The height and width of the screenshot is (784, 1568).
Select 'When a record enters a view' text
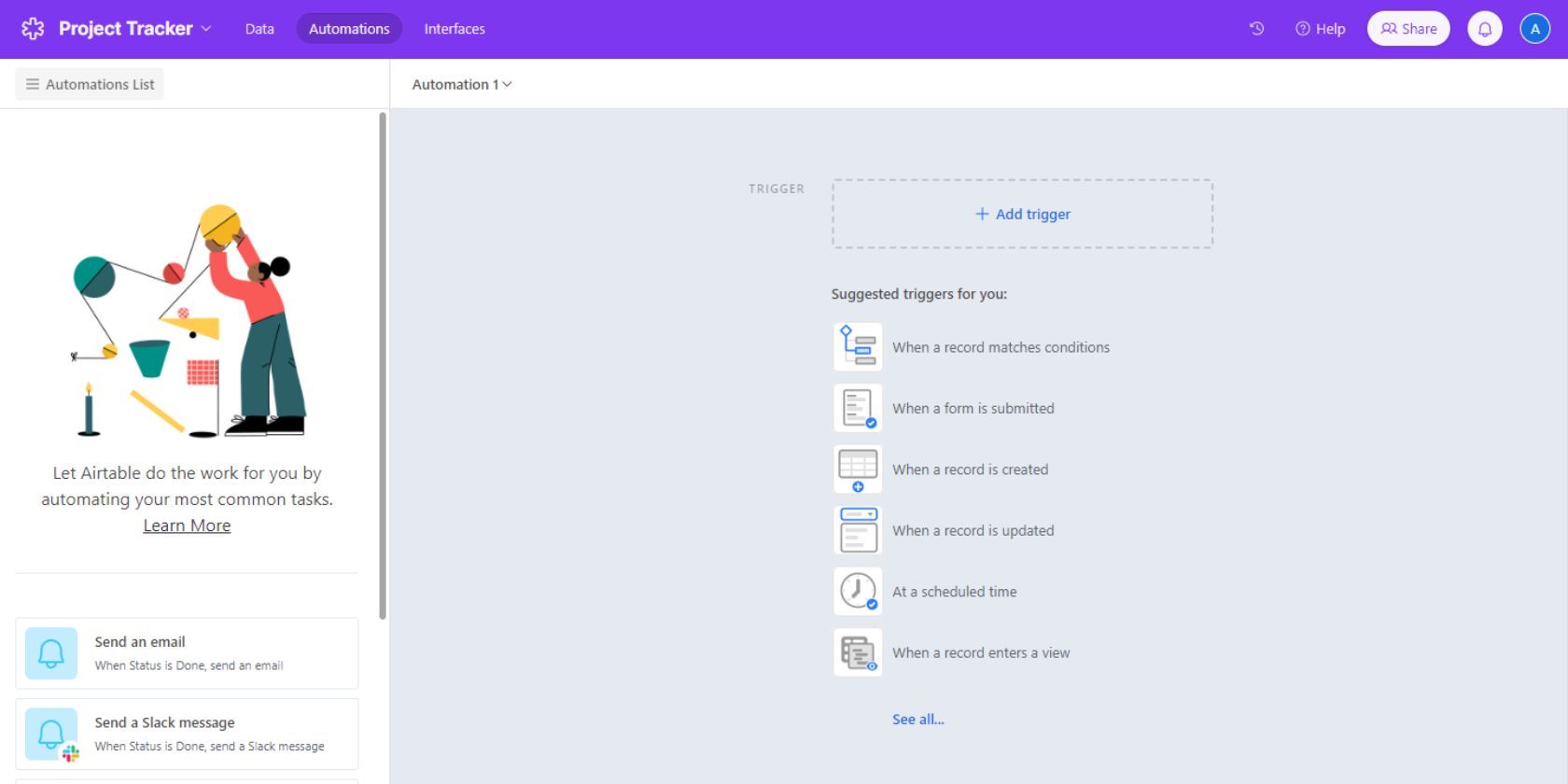click(x=981, y=652)
